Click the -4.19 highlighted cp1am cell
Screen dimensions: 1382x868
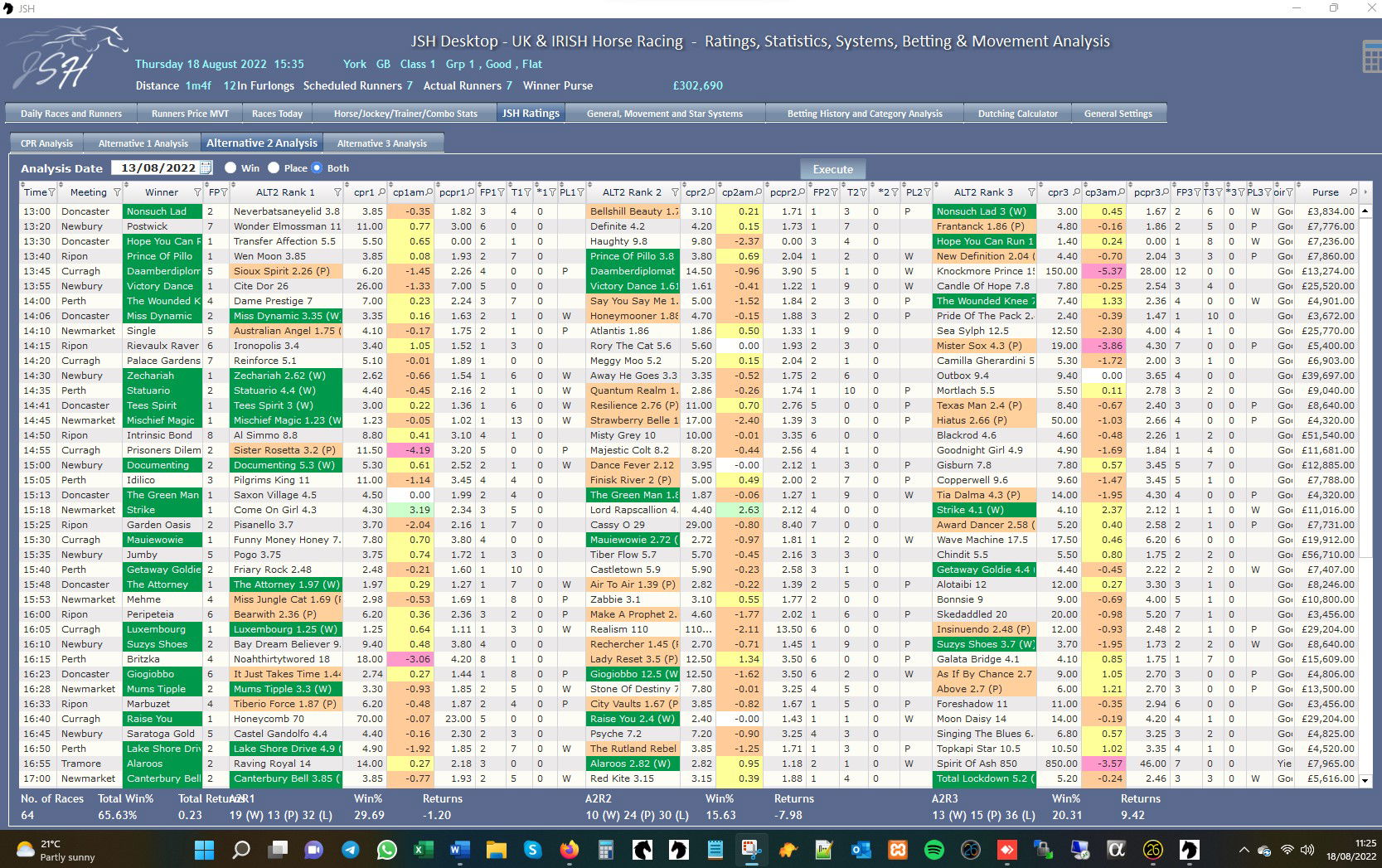point(410,450)
